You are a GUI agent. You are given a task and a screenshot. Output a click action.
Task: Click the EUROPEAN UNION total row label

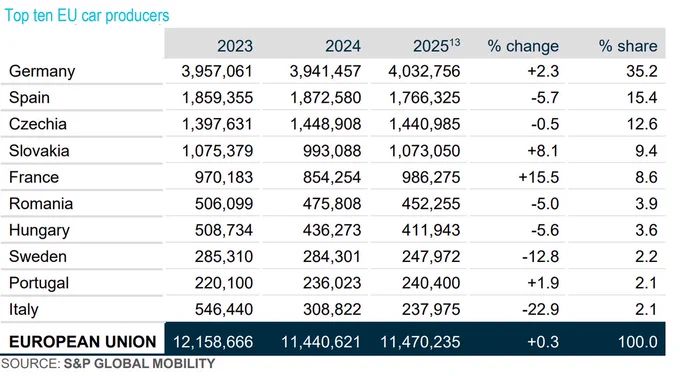82,342
